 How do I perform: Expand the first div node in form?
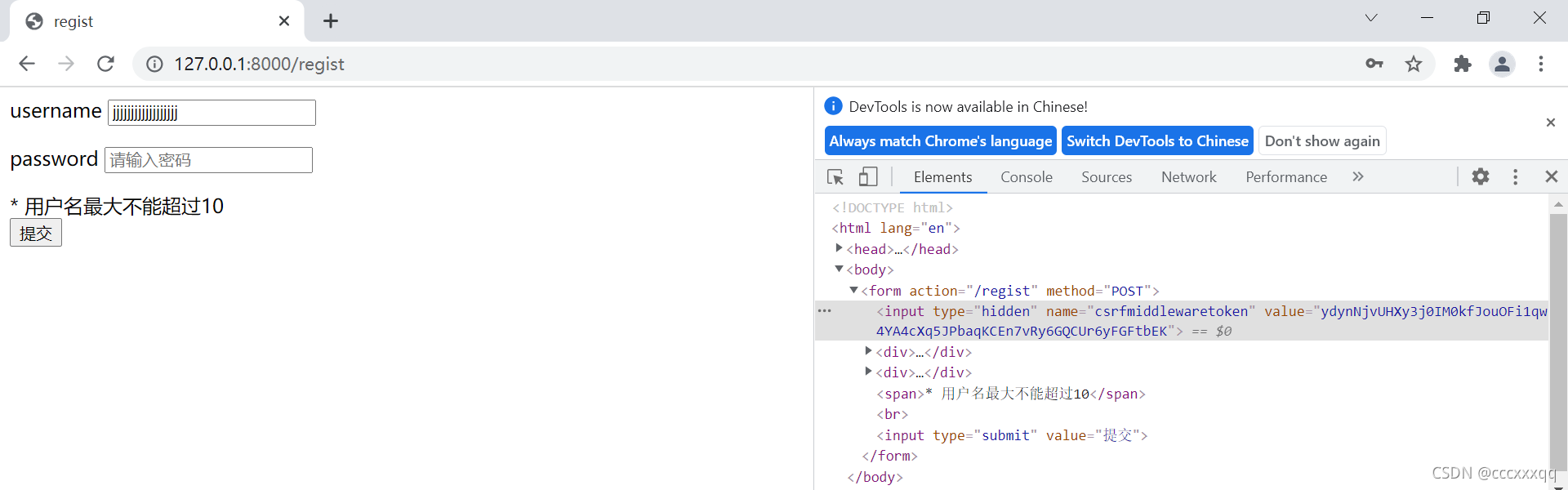point(868,351)
